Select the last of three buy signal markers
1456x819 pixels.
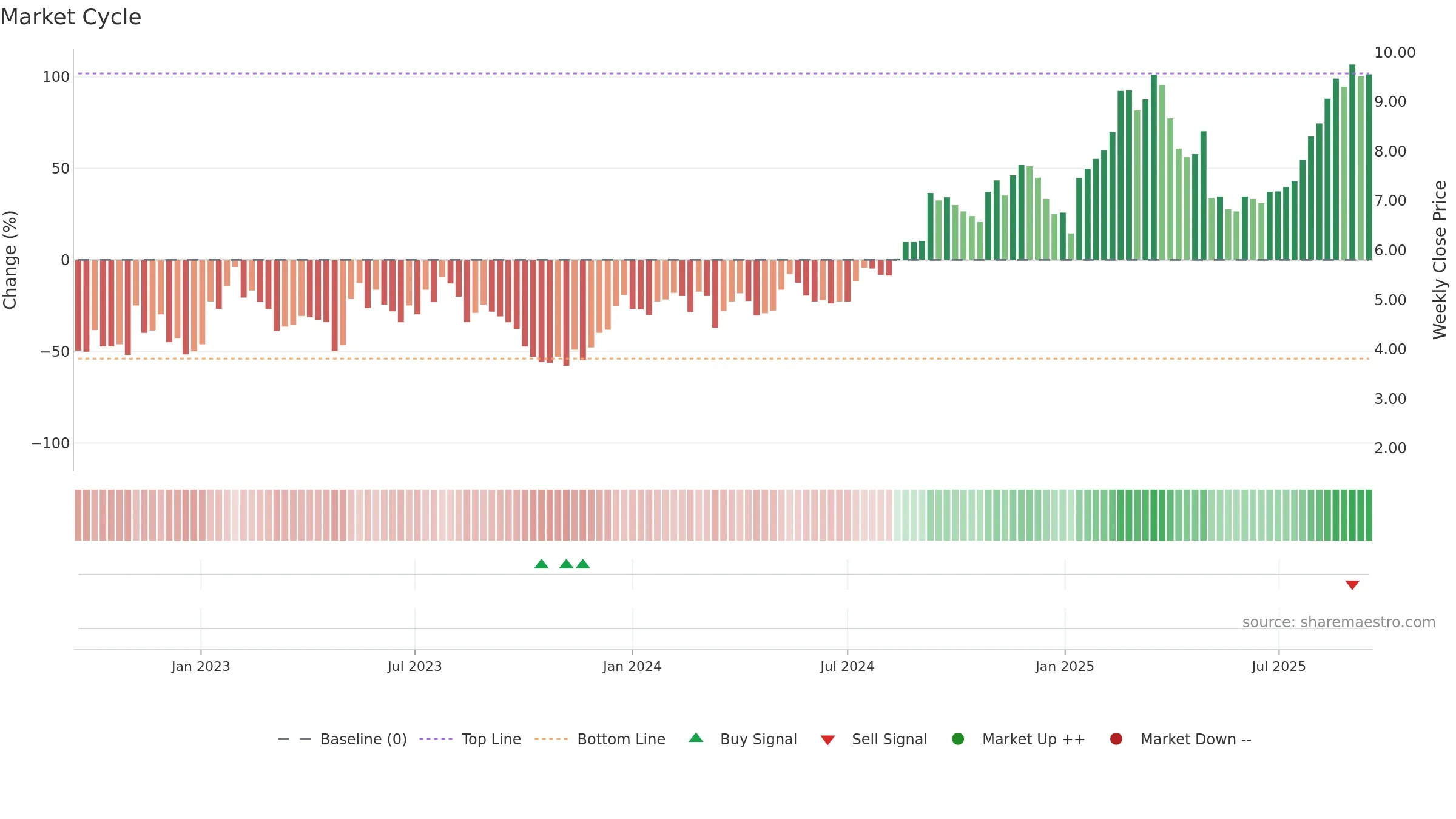pos(582,564)
